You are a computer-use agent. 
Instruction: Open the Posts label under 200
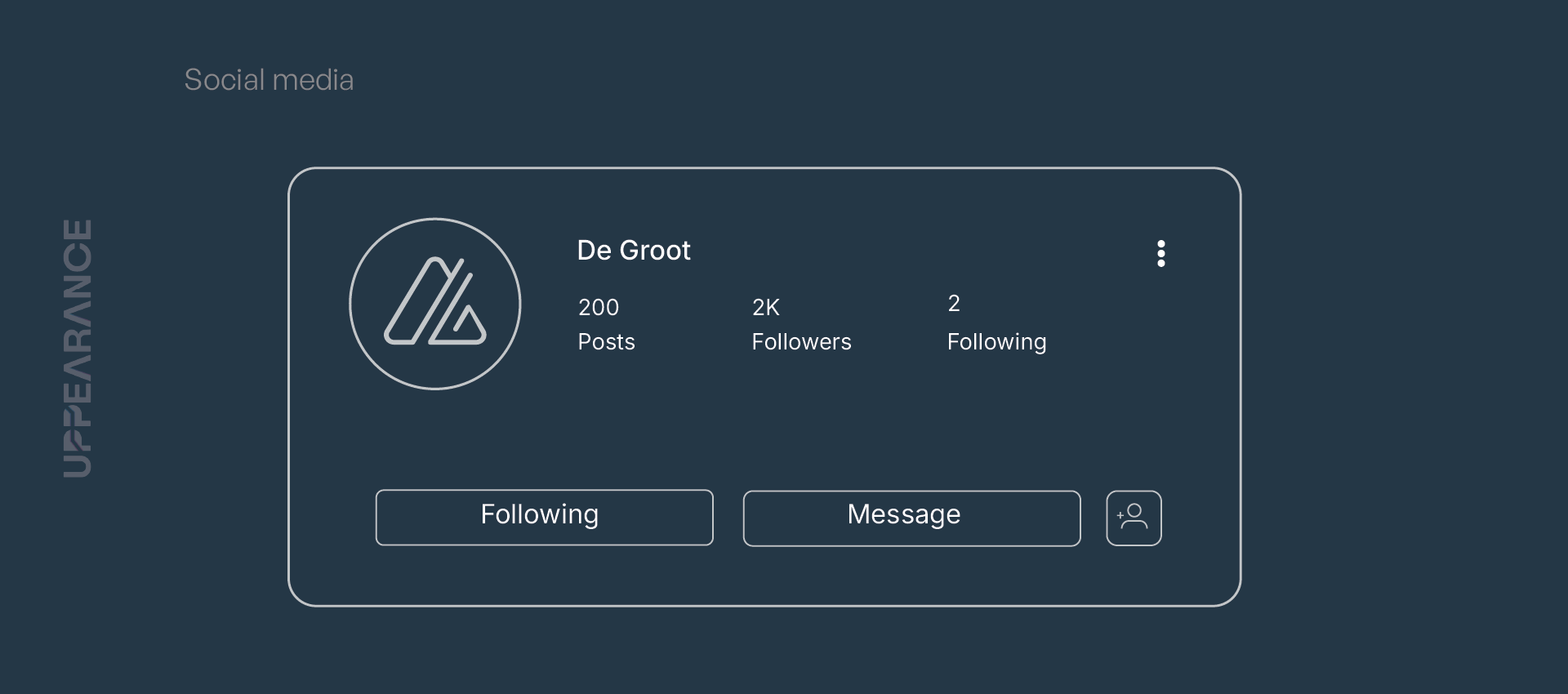coord(606,341)
